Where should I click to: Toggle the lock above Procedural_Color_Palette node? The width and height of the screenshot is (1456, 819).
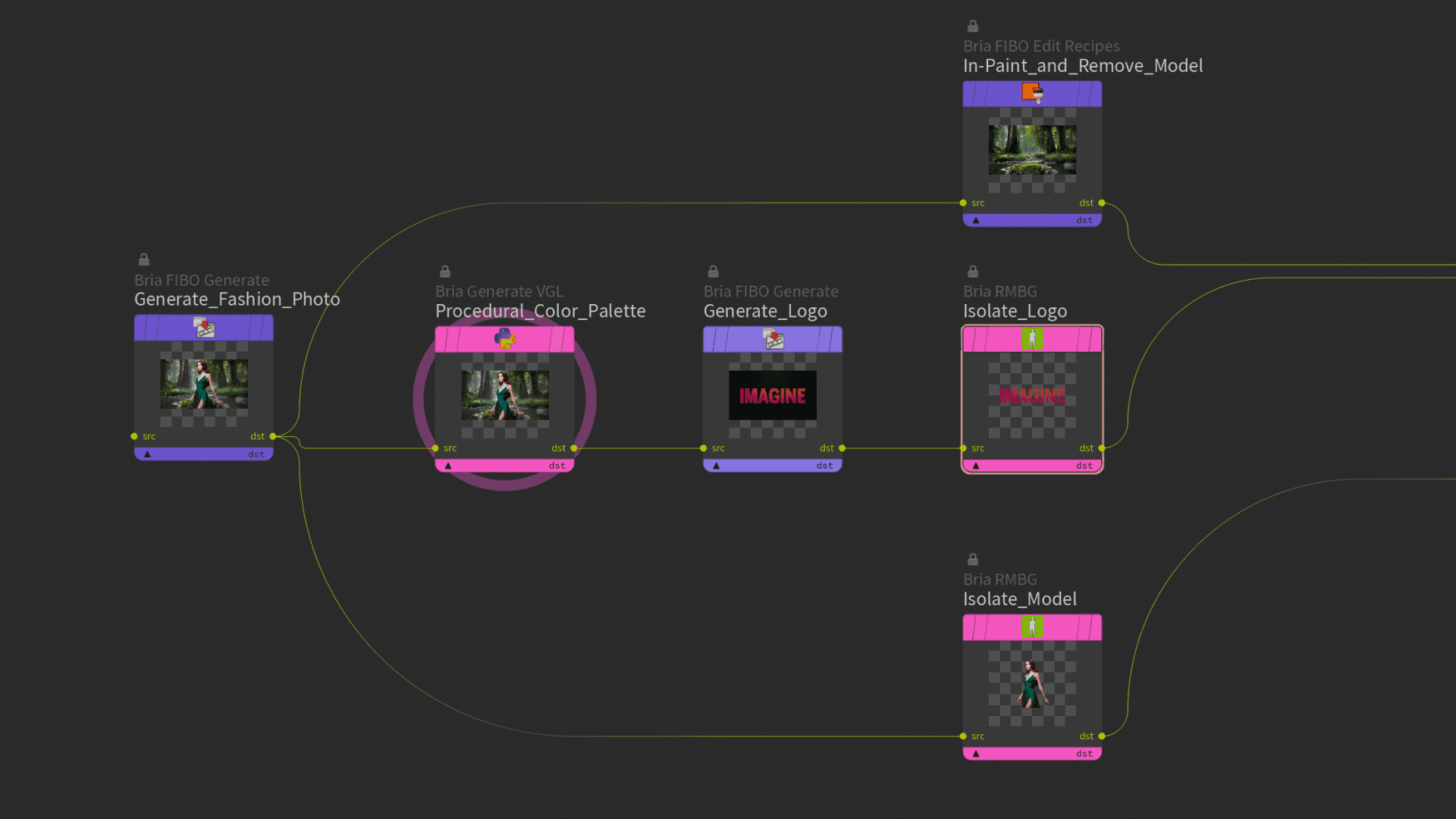(x=445, y=271)
